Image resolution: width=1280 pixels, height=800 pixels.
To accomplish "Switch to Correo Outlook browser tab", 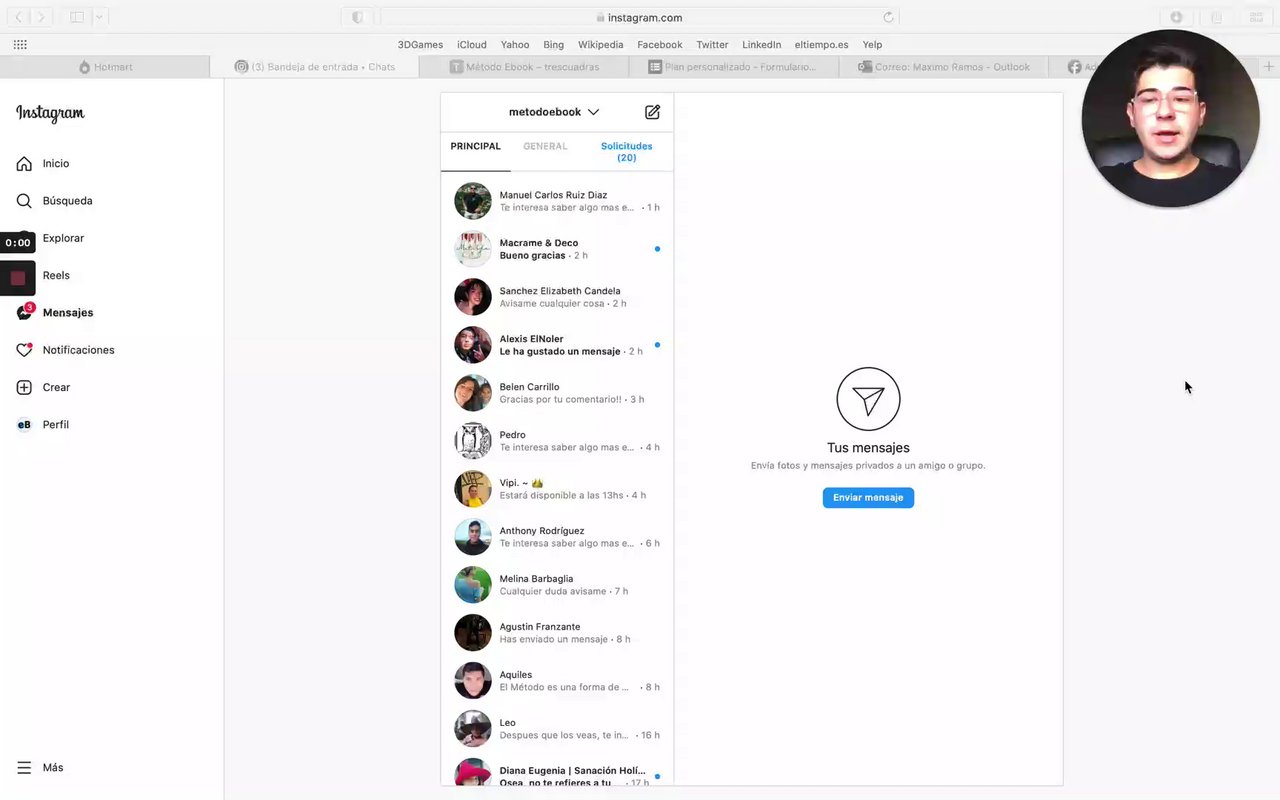I will tap(943, 67).
